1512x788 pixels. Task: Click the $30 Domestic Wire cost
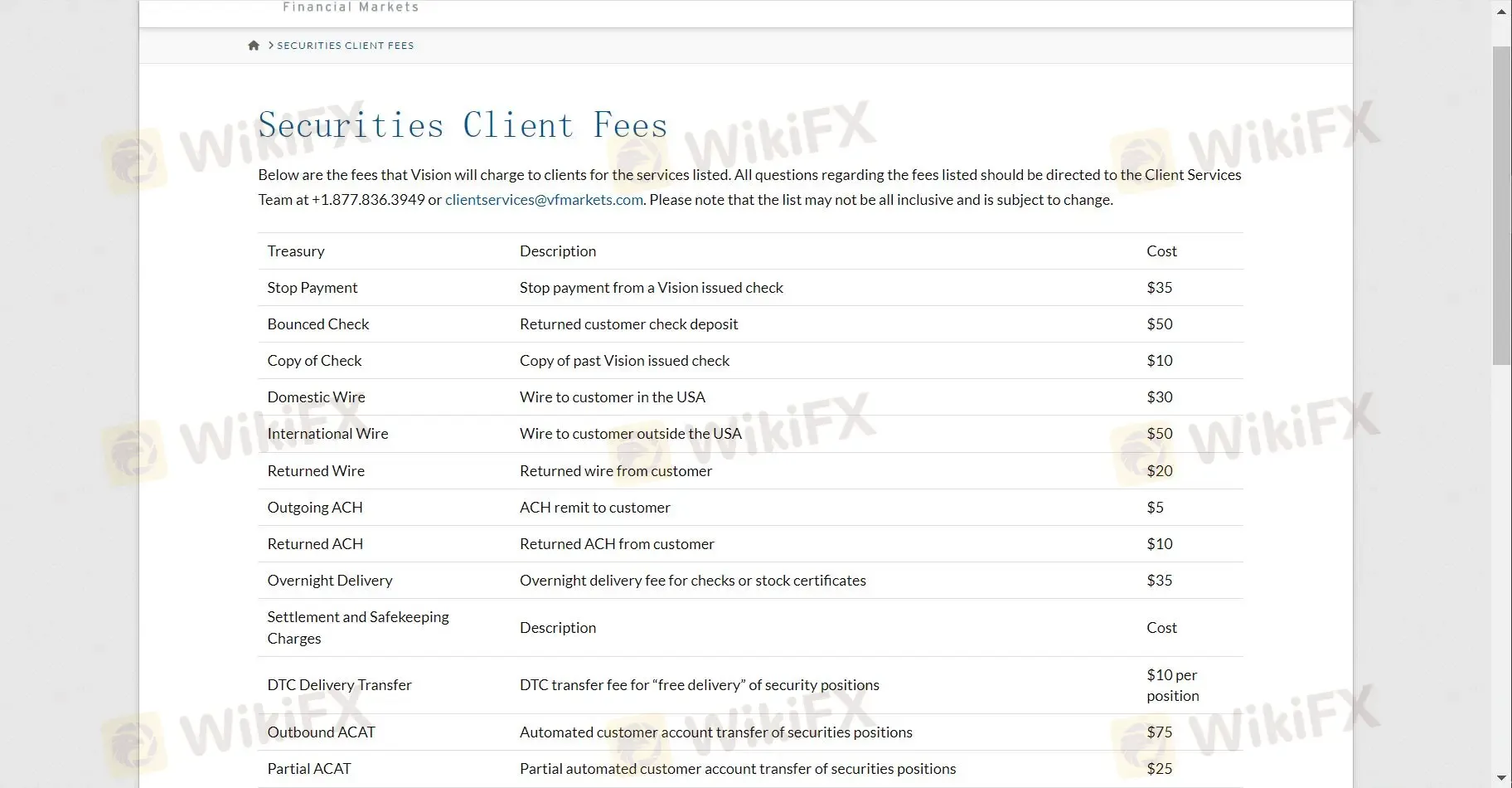tap(1160, 397)
